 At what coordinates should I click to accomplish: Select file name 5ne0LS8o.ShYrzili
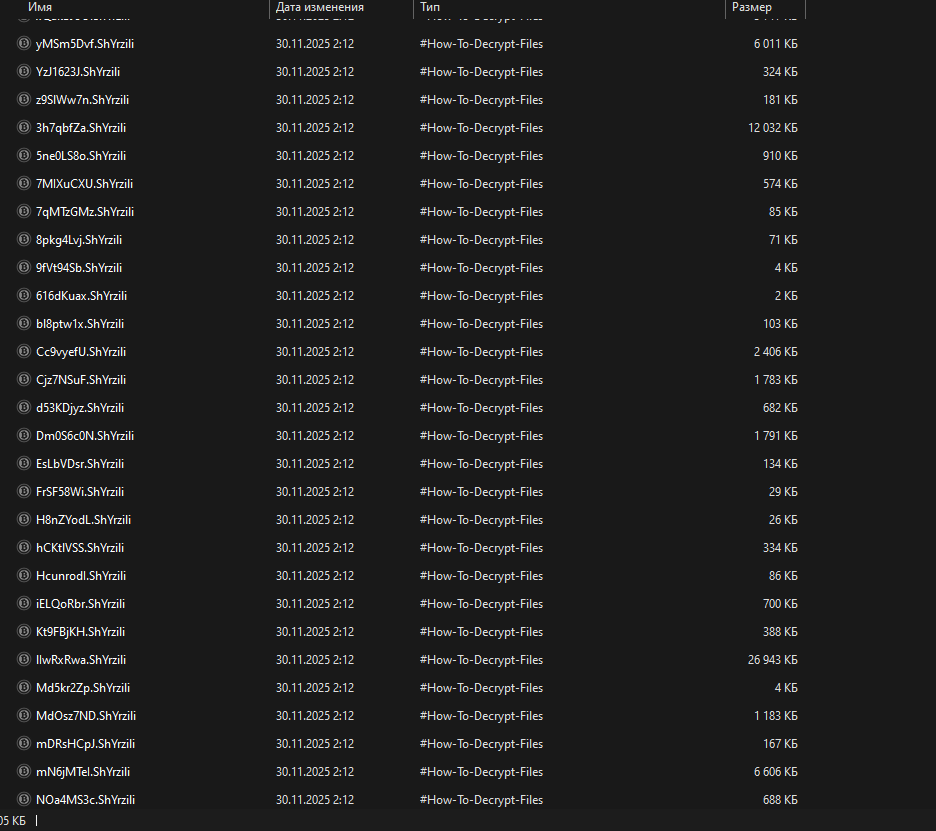81,156
